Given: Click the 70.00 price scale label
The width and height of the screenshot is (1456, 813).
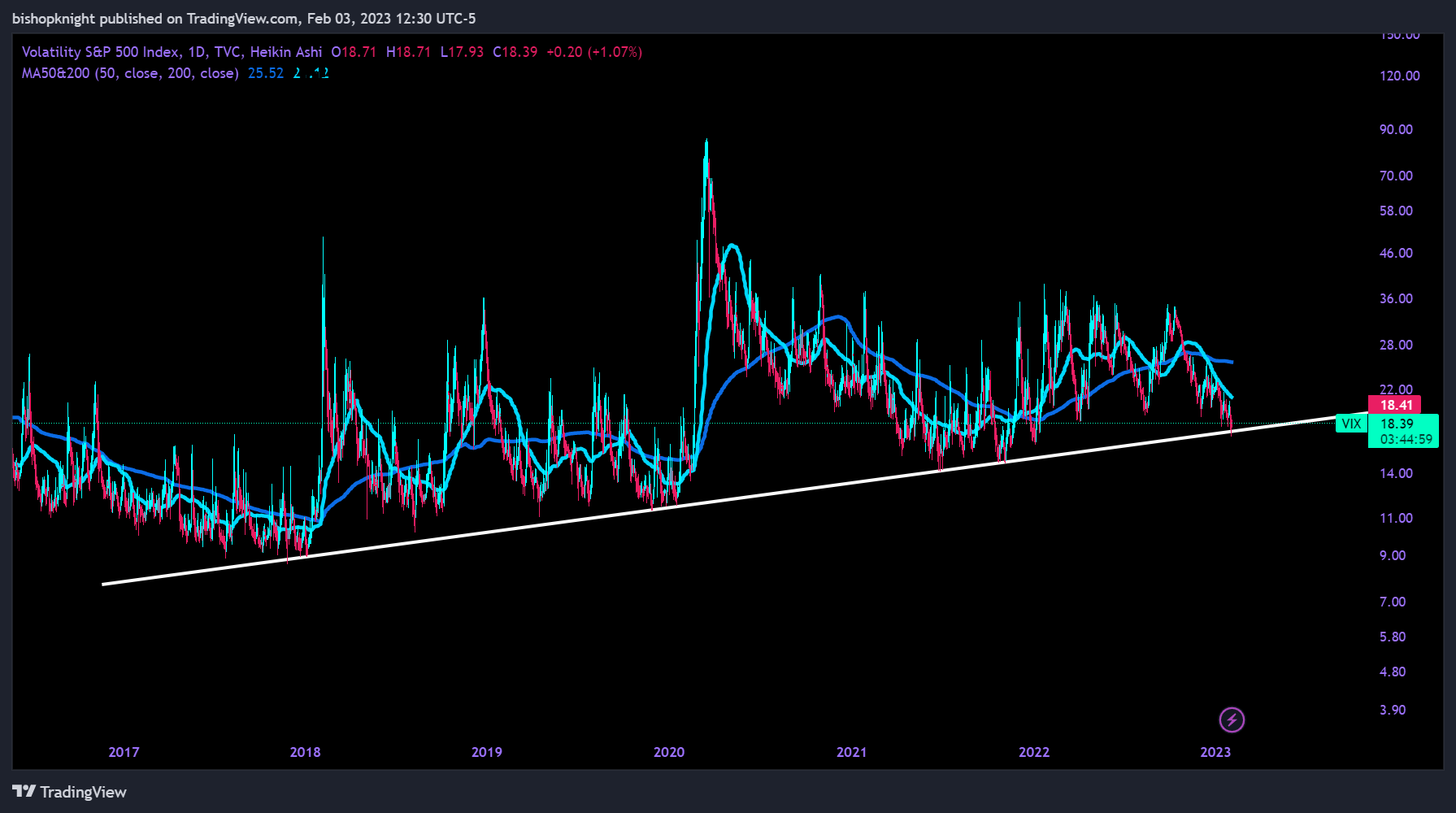Looking at the screenshot, I should (x=1396, y=176).
